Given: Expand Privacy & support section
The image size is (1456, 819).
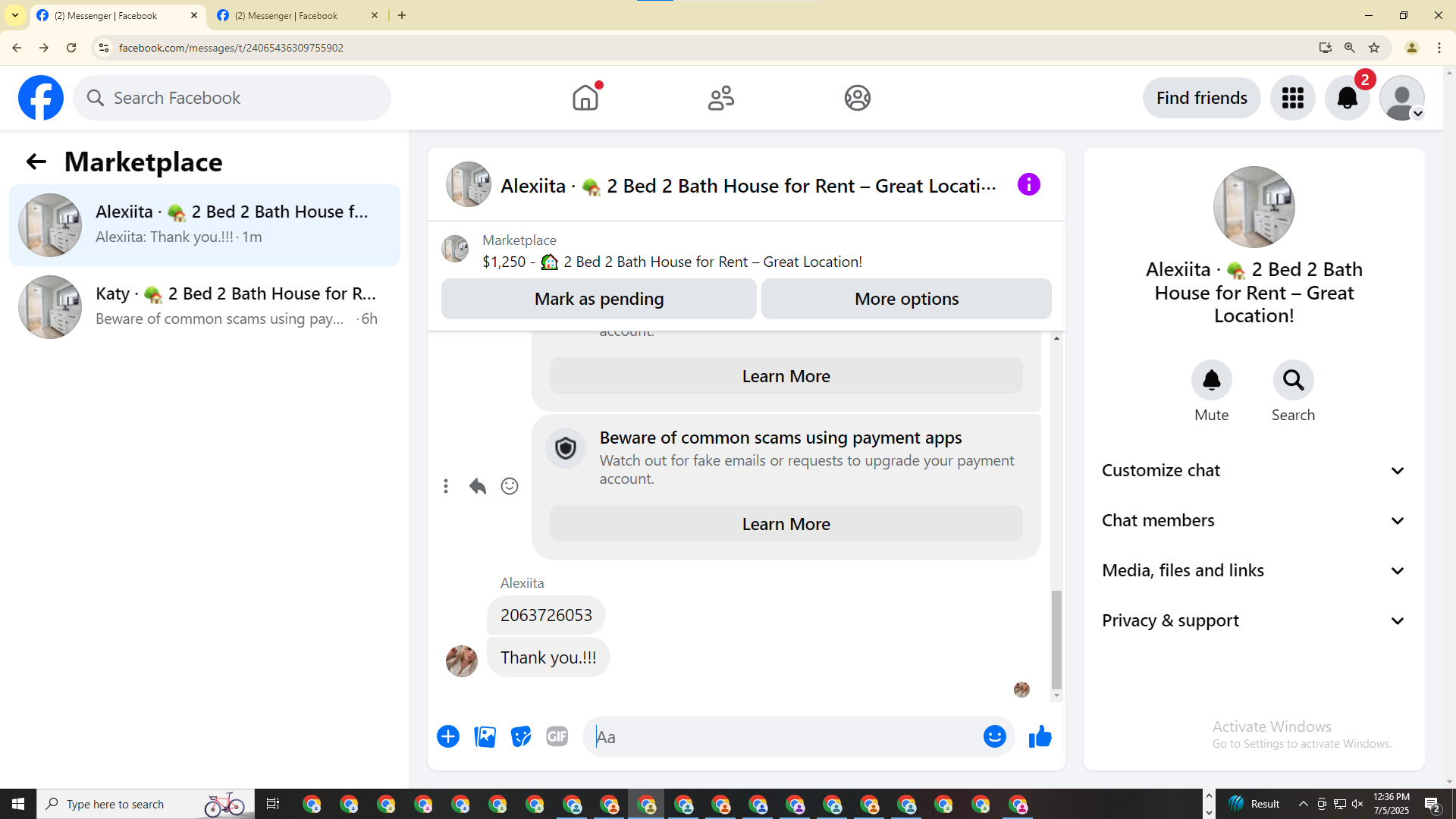Looking at the screenshot, I should [1253, 620].
